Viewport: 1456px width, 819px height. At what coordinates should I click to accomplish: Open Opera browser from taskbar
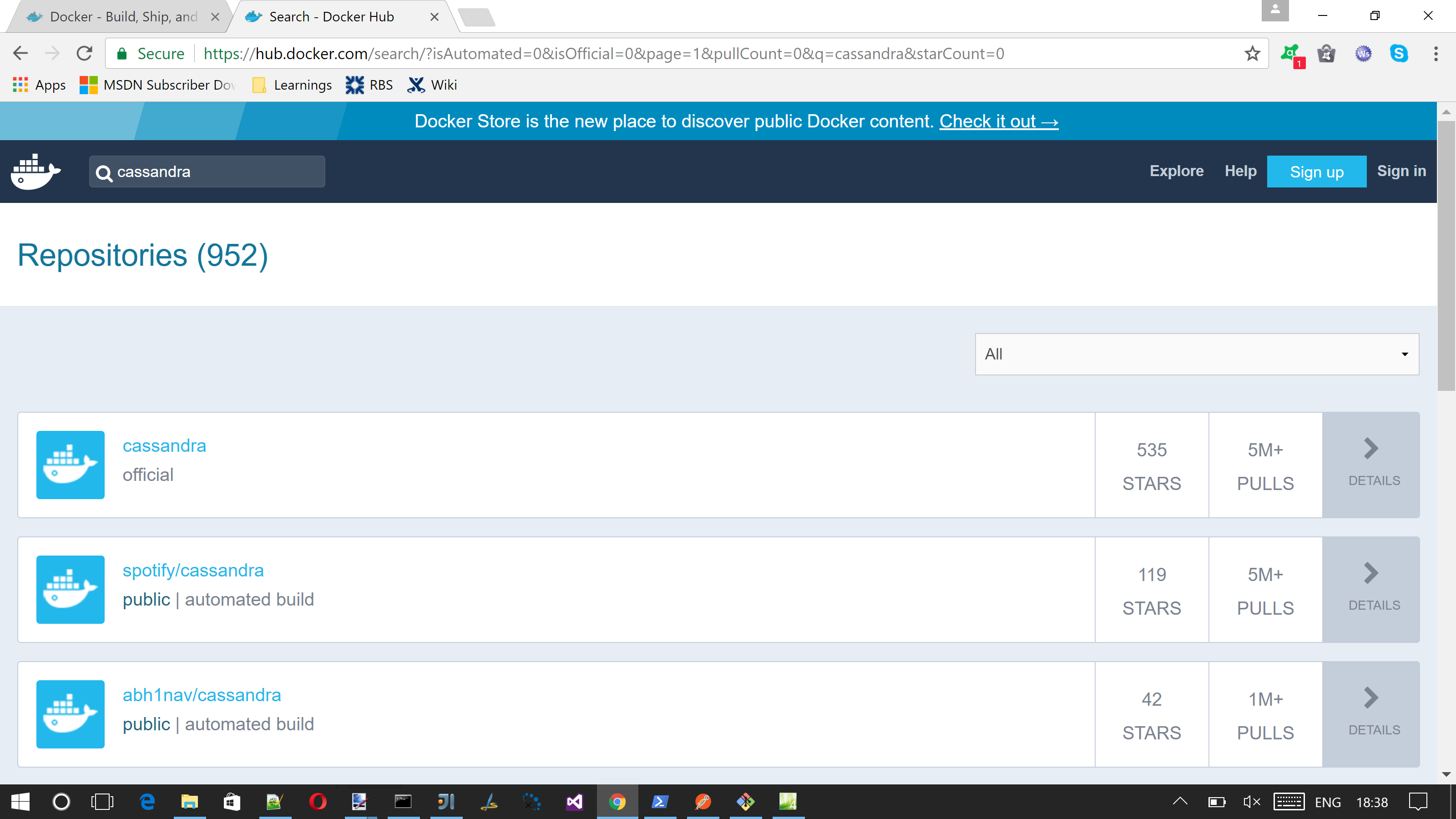318,801
